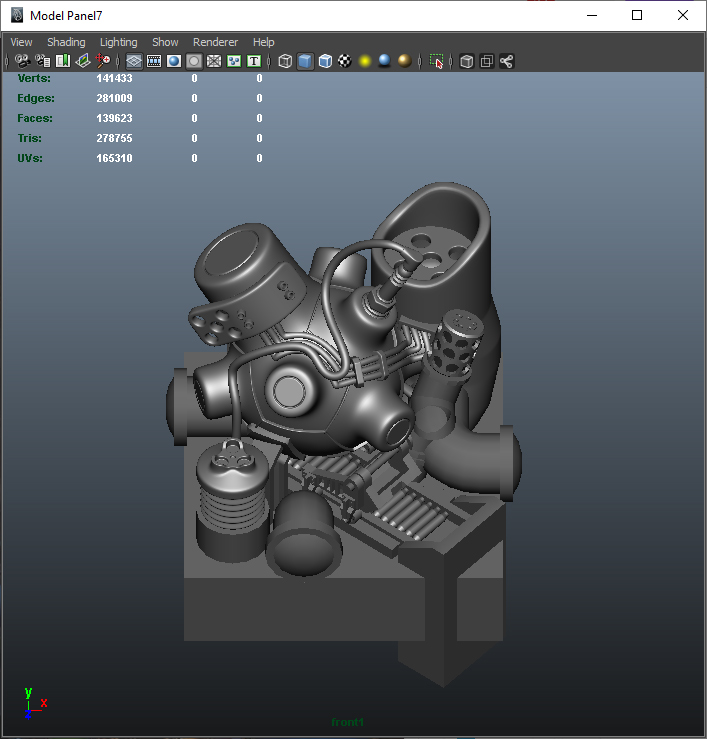
Task: Switch to Wireframe display cube icon
Action: click(285, 61)
